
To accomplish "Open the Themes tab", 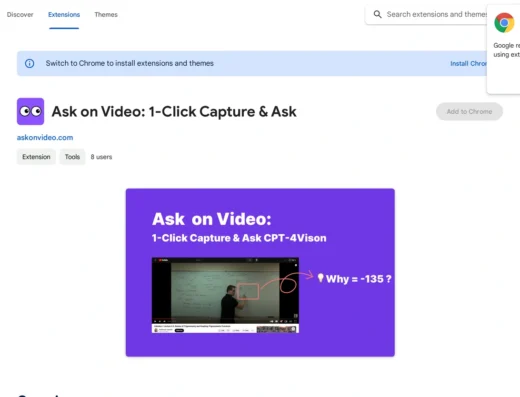I will click(106, 15).
